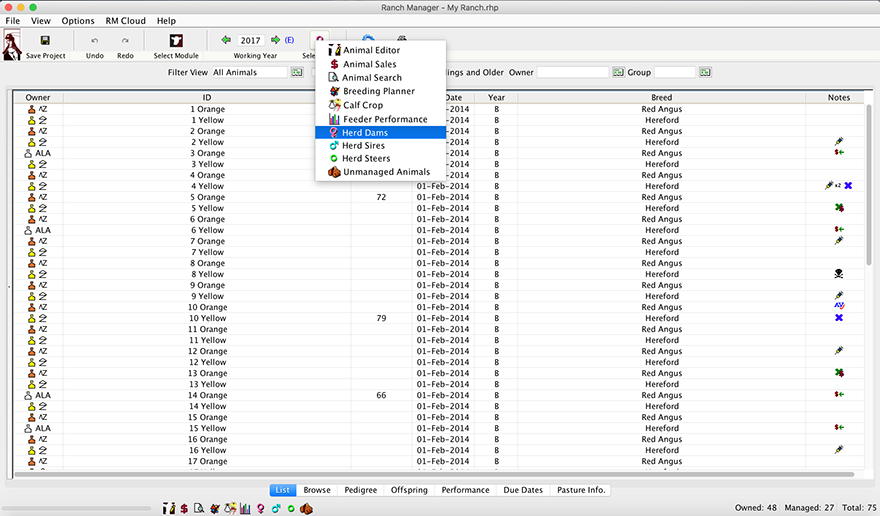Click the Undo toolbar icon
The width and height of the screenshot is (880, 516).
[x=94, y=41]
